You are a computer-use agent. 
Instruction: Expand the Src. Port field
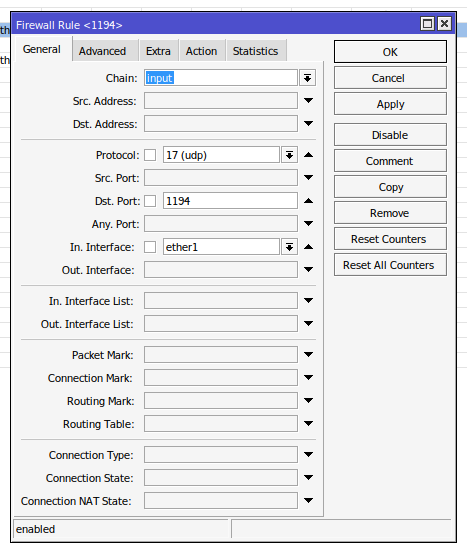(x=309, y=177)
